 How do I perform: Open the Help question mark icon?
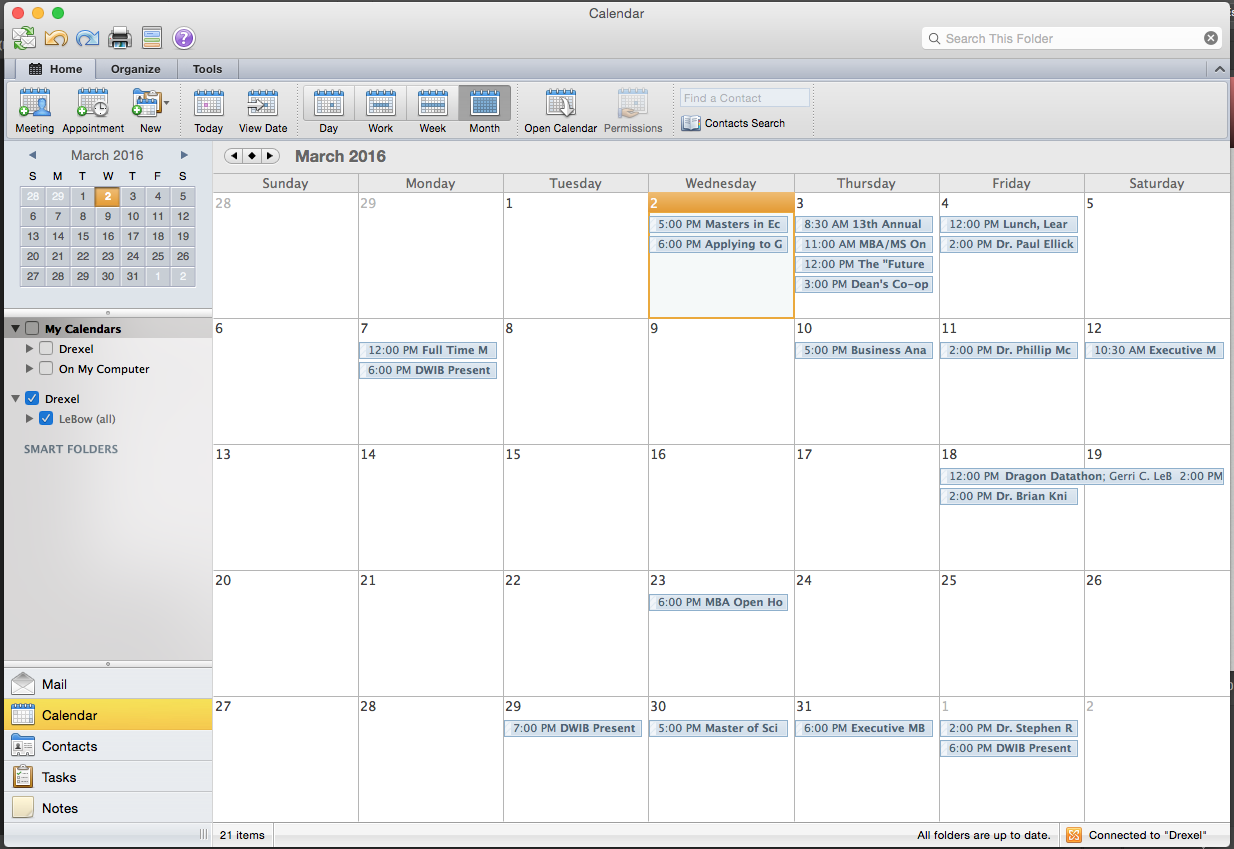pyautogui.click(x=184, y=39)
